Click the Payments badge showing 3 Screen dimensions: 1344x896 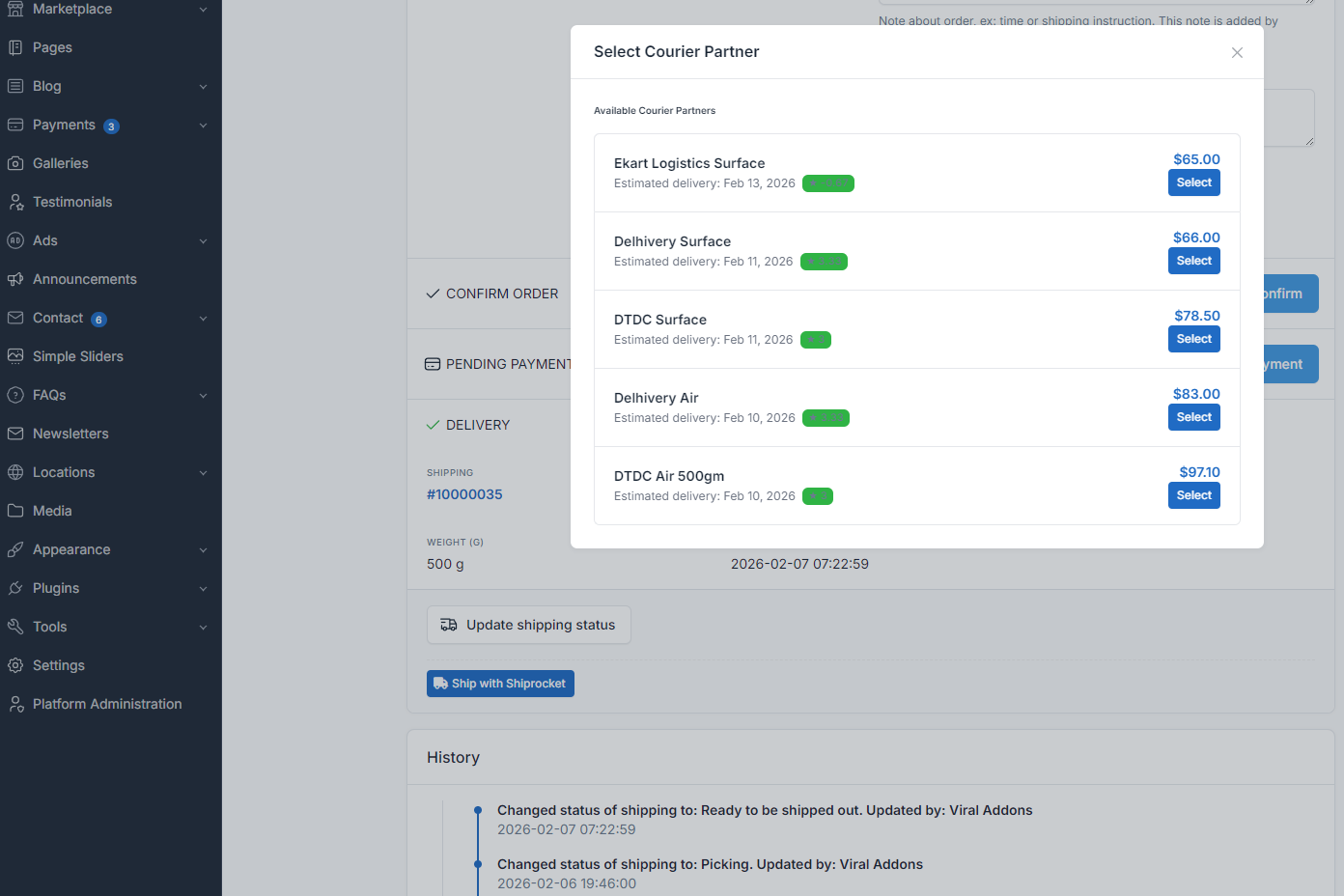point(111,126)
